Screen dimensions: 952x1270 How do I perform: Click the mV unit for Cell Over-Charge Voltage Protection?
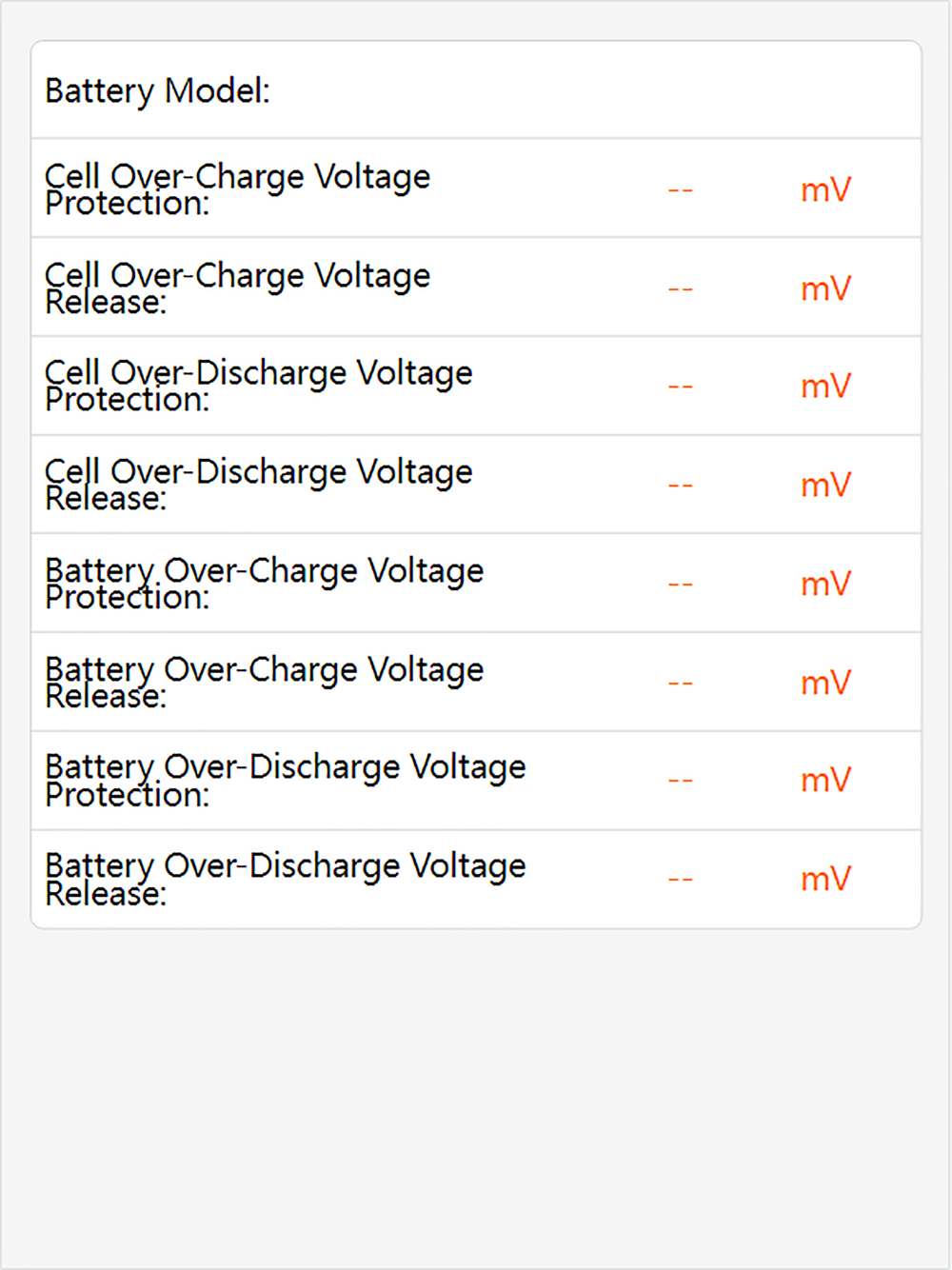click(x=825, y=190)
